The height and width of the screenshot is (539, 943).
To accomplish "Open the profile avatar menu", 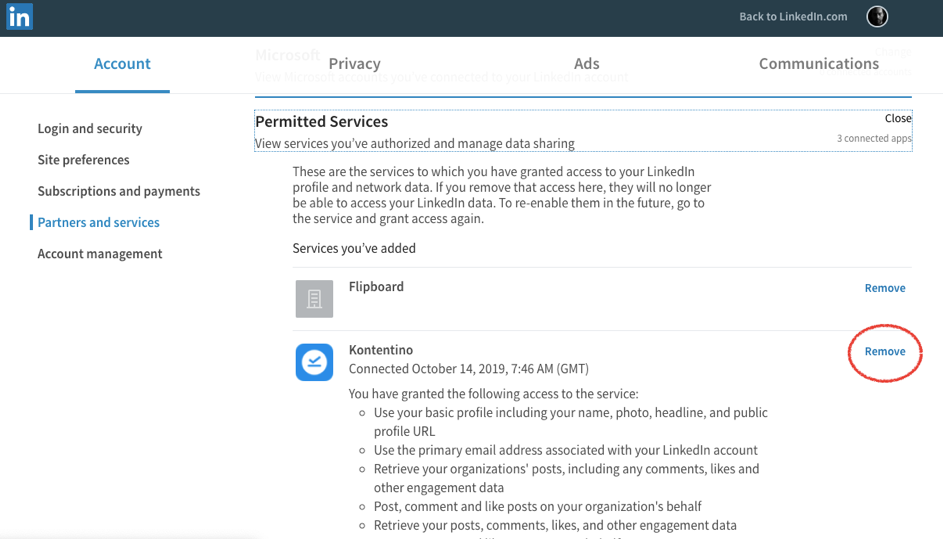I will click(x=877, y=16).
